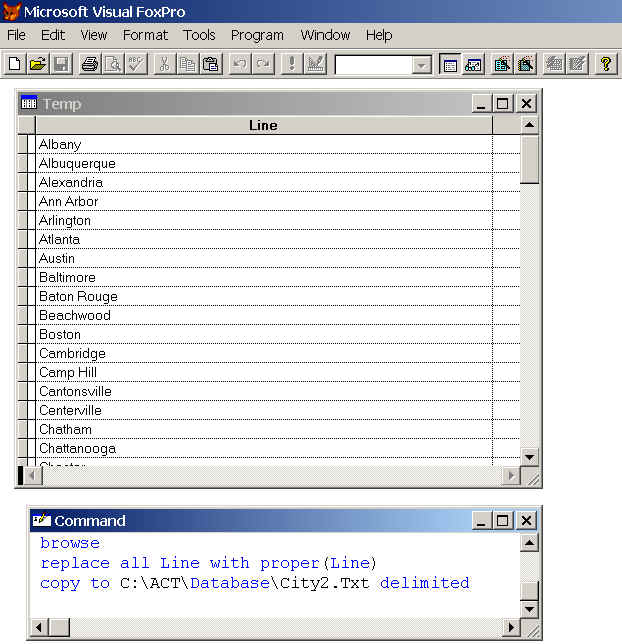This screenshot has width=622, height=644.
Task: Click the Temp window vertical scrollbar thumb
Action: click(x=529, y=159)
